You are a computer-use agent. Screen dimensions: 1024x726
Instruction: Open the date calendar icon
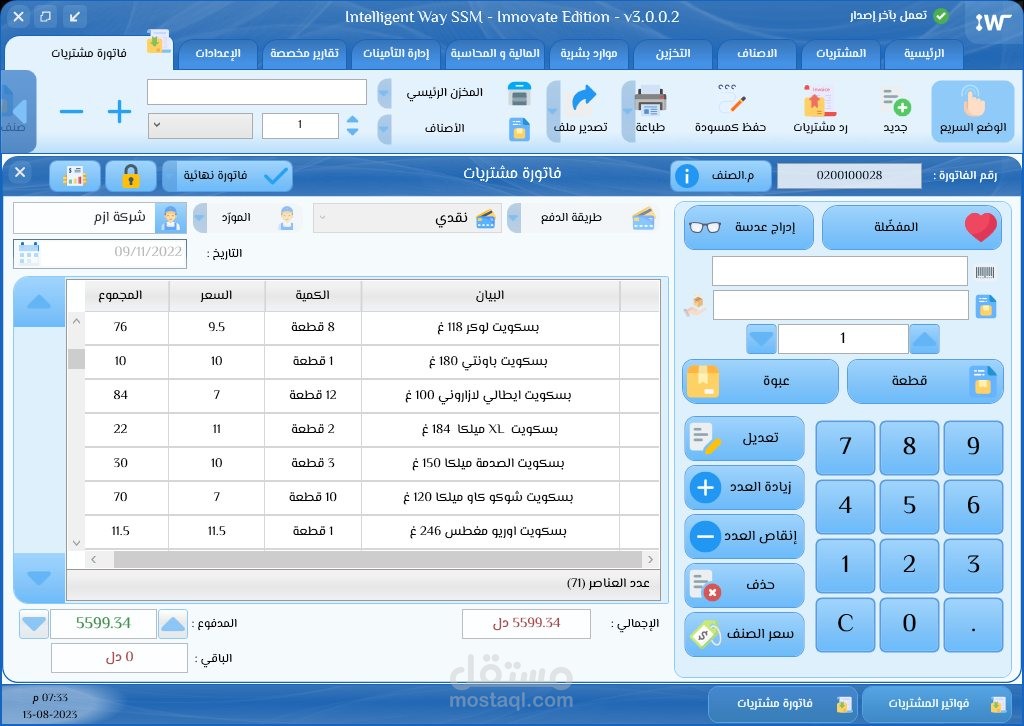point(29,253)
